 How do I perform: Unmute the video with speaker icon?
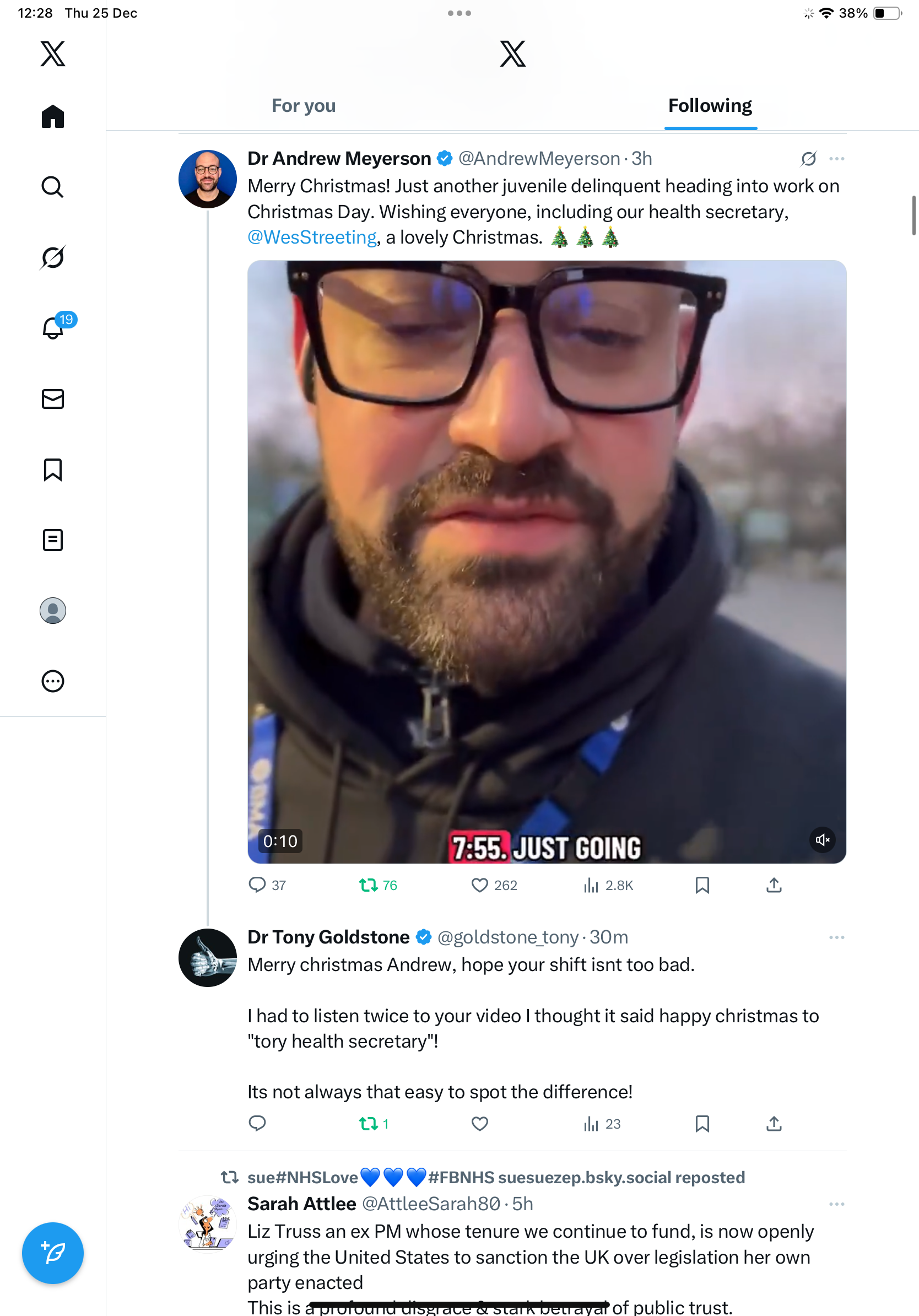[x=822, y=840]
